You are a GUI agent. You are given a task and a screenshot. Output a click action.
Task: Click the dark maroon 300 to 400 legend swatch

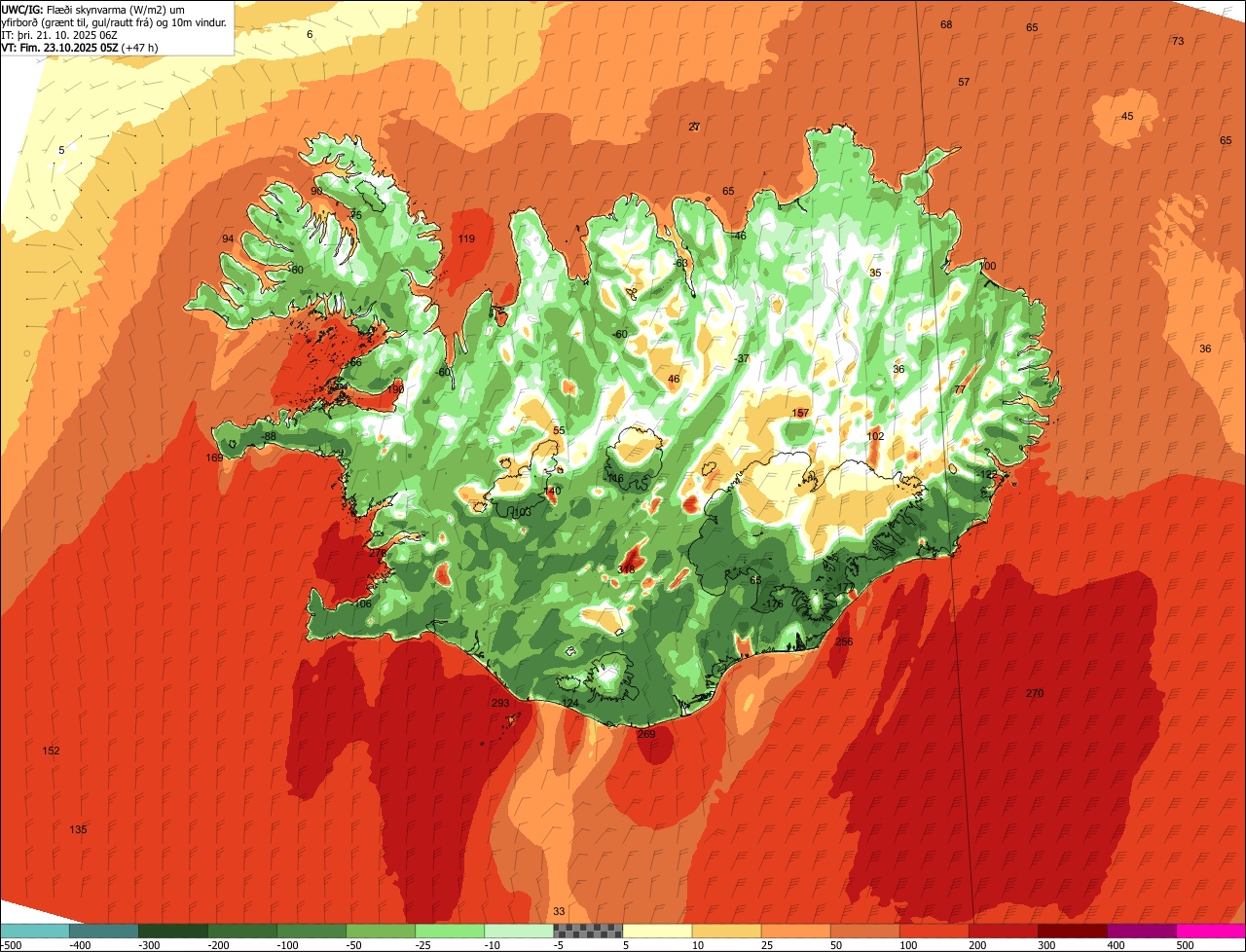(x=1072, y=931)
